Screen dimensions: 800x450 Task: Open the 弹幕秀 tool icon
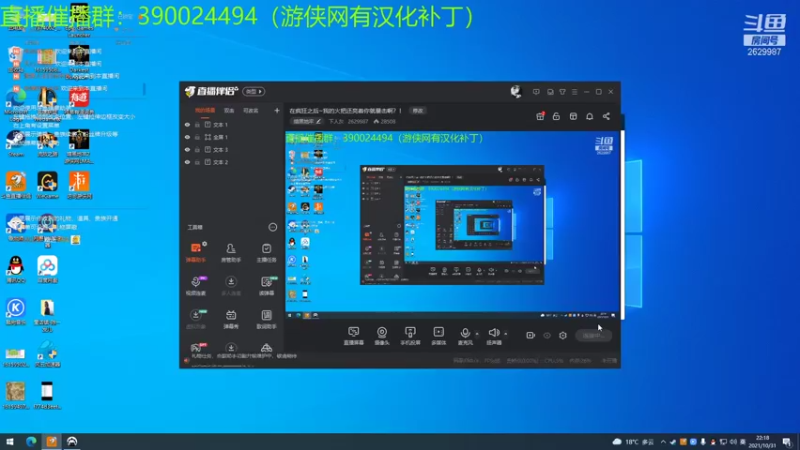[x=231, y=319]
